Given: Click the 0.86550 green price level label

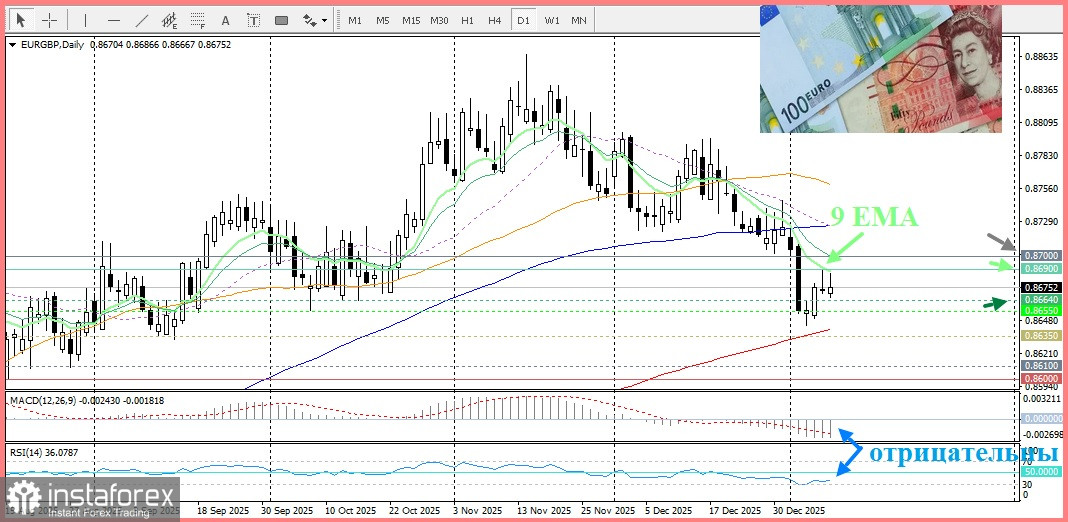Looking at the screenshot, I should [1040, 311].
